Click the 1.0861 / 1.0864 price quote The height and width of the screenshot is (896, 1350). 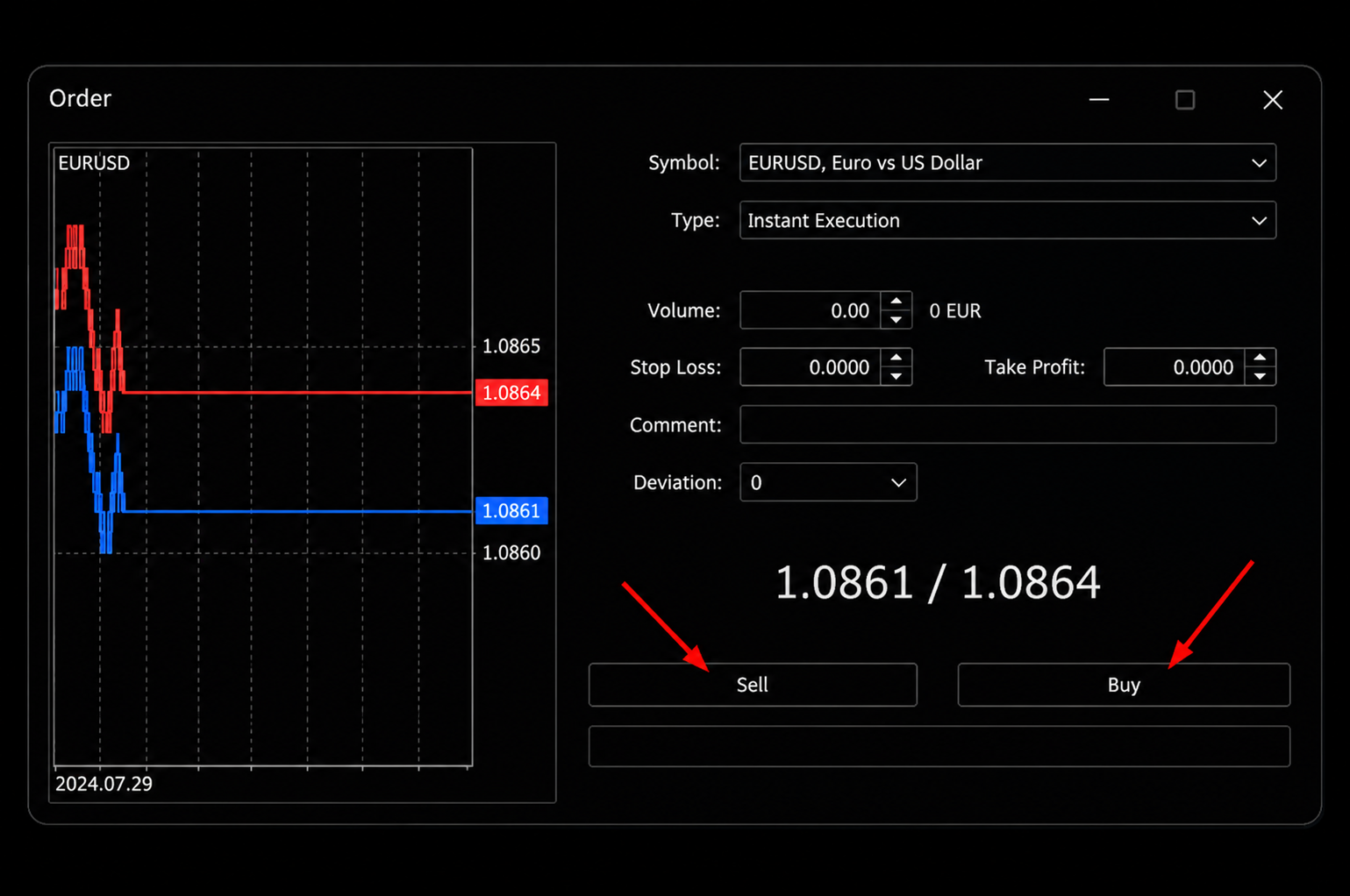[938, 582]
